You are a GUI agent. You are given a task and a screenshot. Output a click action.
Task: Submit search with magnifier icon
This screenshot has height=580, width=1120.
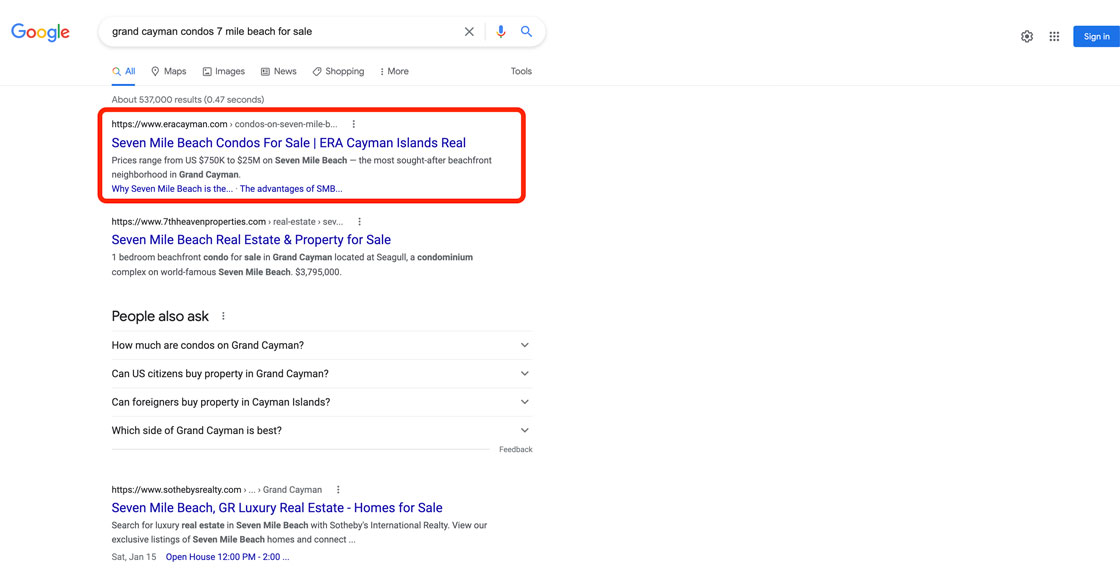click(x=526, y=31)
